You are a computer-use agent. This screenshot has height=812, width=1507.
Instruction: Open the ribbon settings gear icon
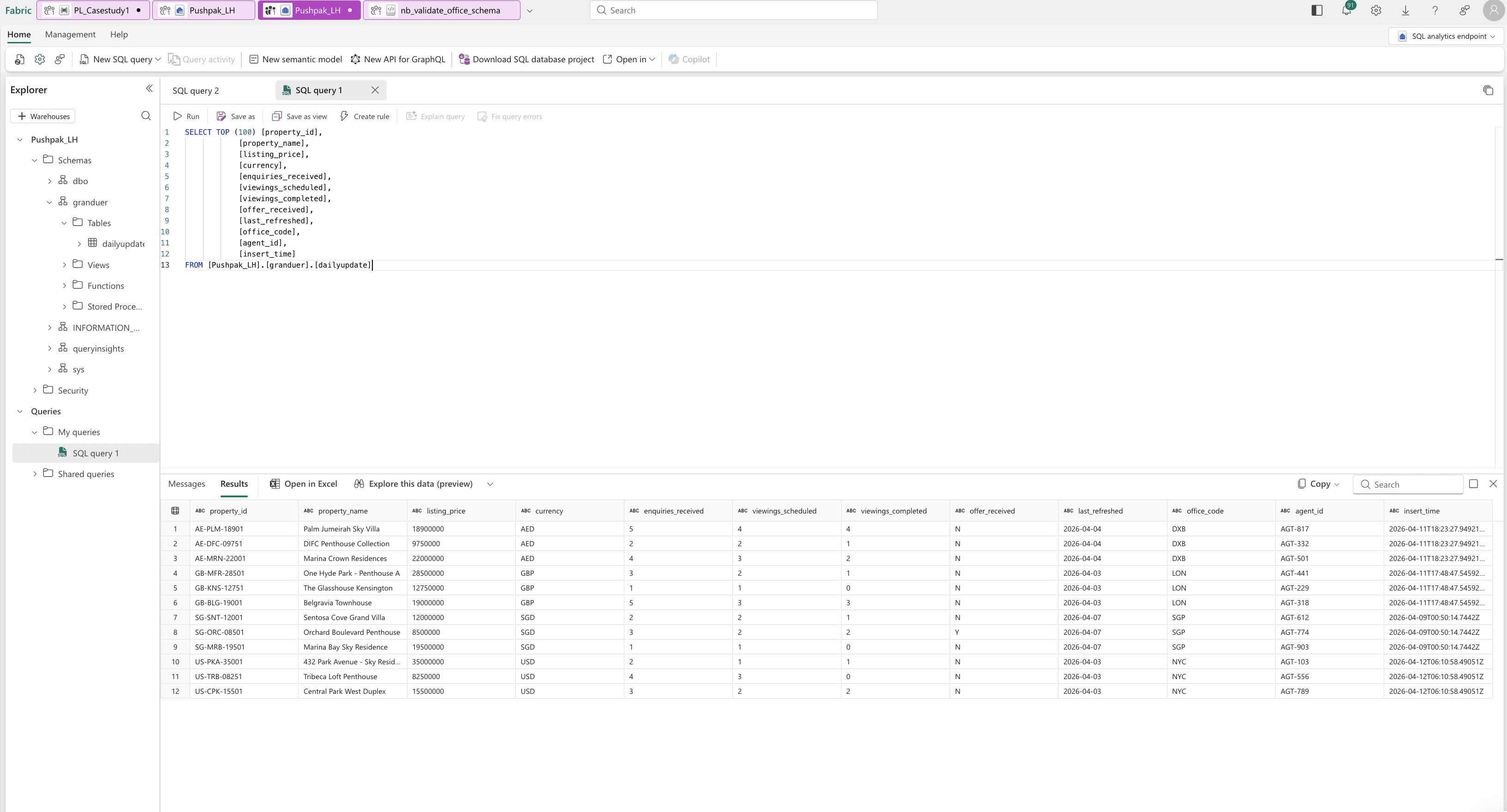click(40, 59)
